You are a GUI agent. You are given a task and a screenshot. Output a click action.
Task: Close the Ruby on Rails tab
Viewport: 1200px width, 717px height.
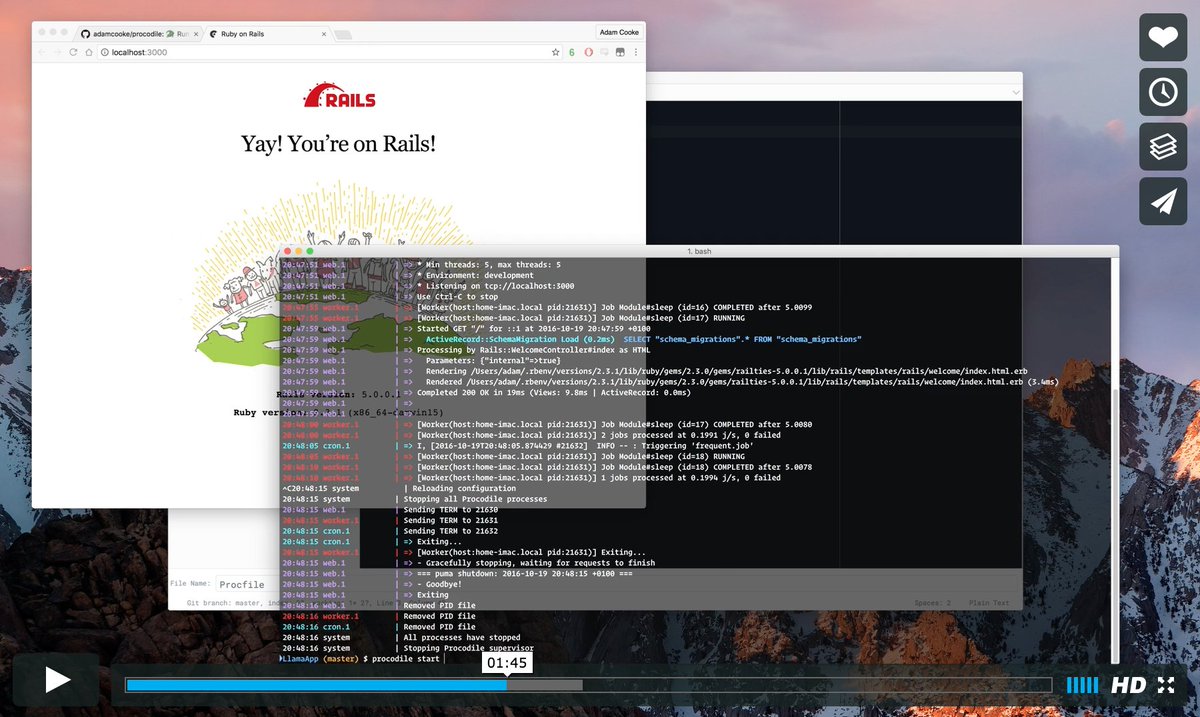pos(324,33)
